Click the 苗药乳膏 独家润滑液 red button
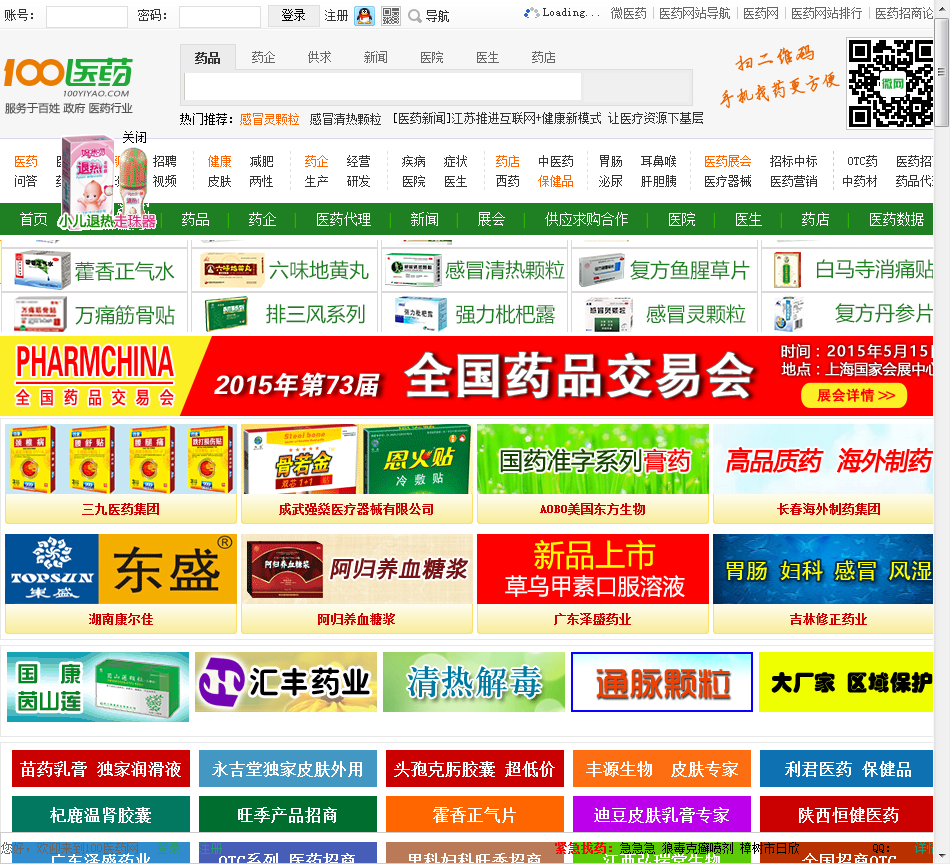This screenshot has height=864, width=950. point(101,769)
